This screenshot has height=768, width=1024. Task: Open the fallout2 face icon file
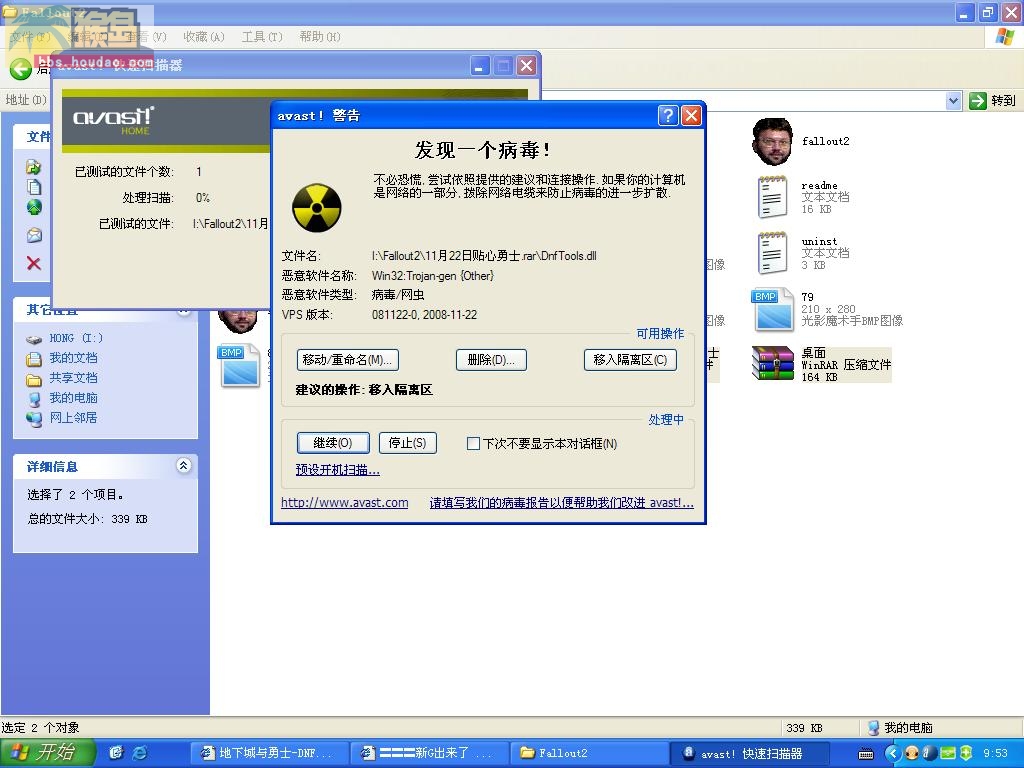[773, 142]
